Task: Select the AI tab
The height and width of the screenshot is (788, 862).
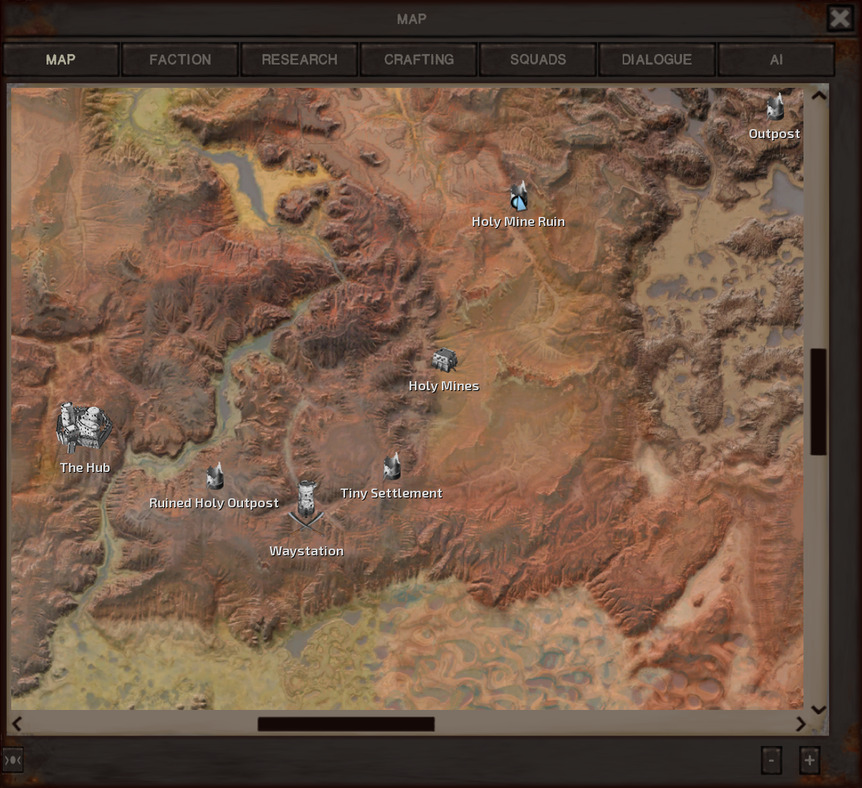Action: tap(776, 59)
